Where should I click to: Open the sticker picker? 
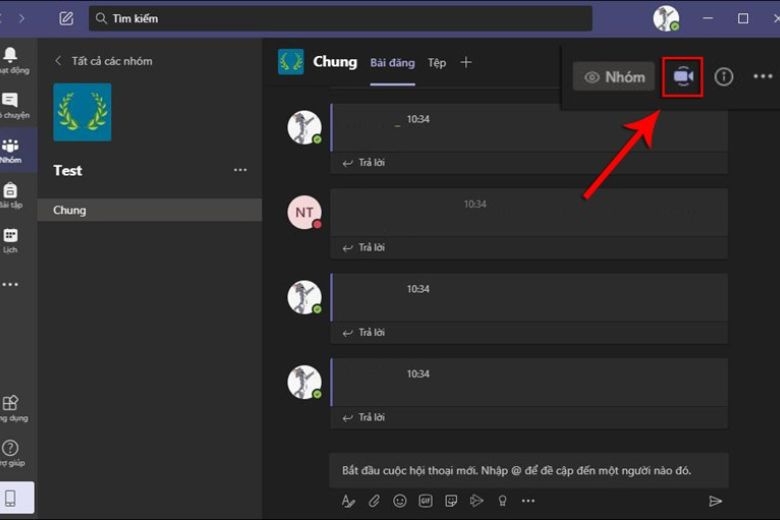(x=451, y=501)
